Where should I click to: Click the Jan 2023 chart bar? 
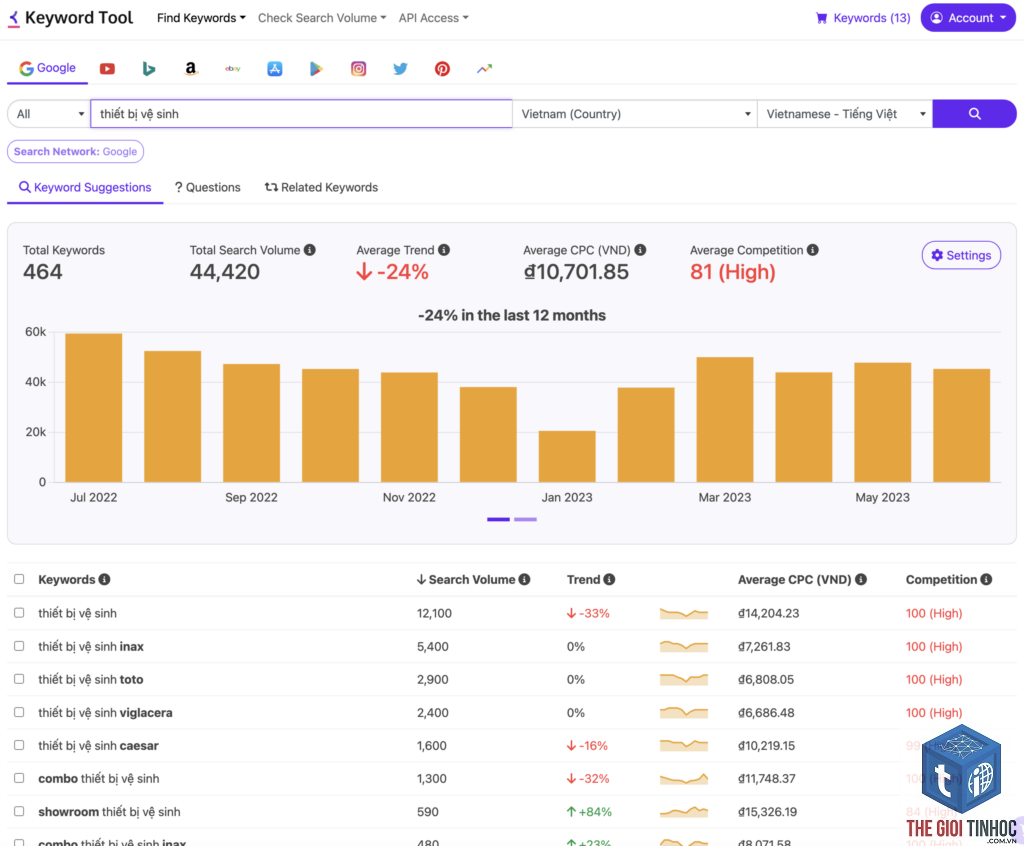coord(567,457)
